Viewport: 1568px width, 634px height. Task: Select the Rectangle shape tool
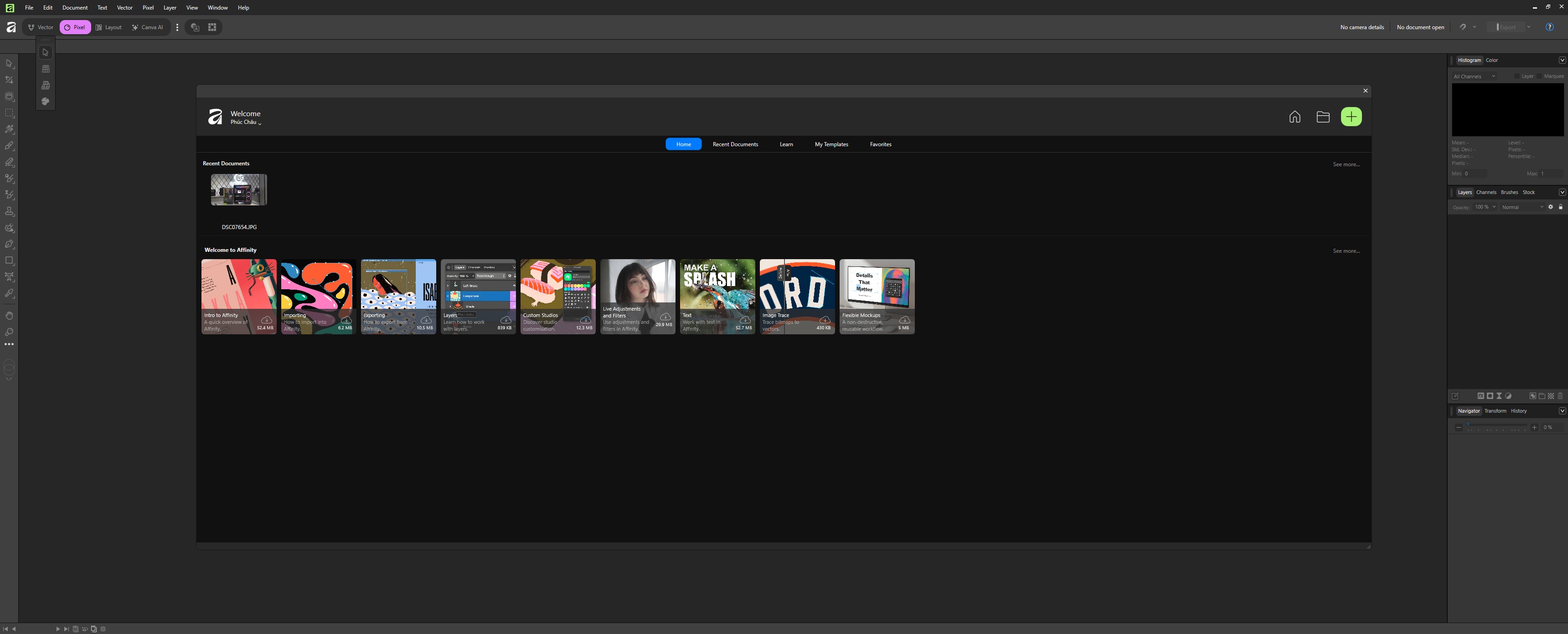(9, 261)
